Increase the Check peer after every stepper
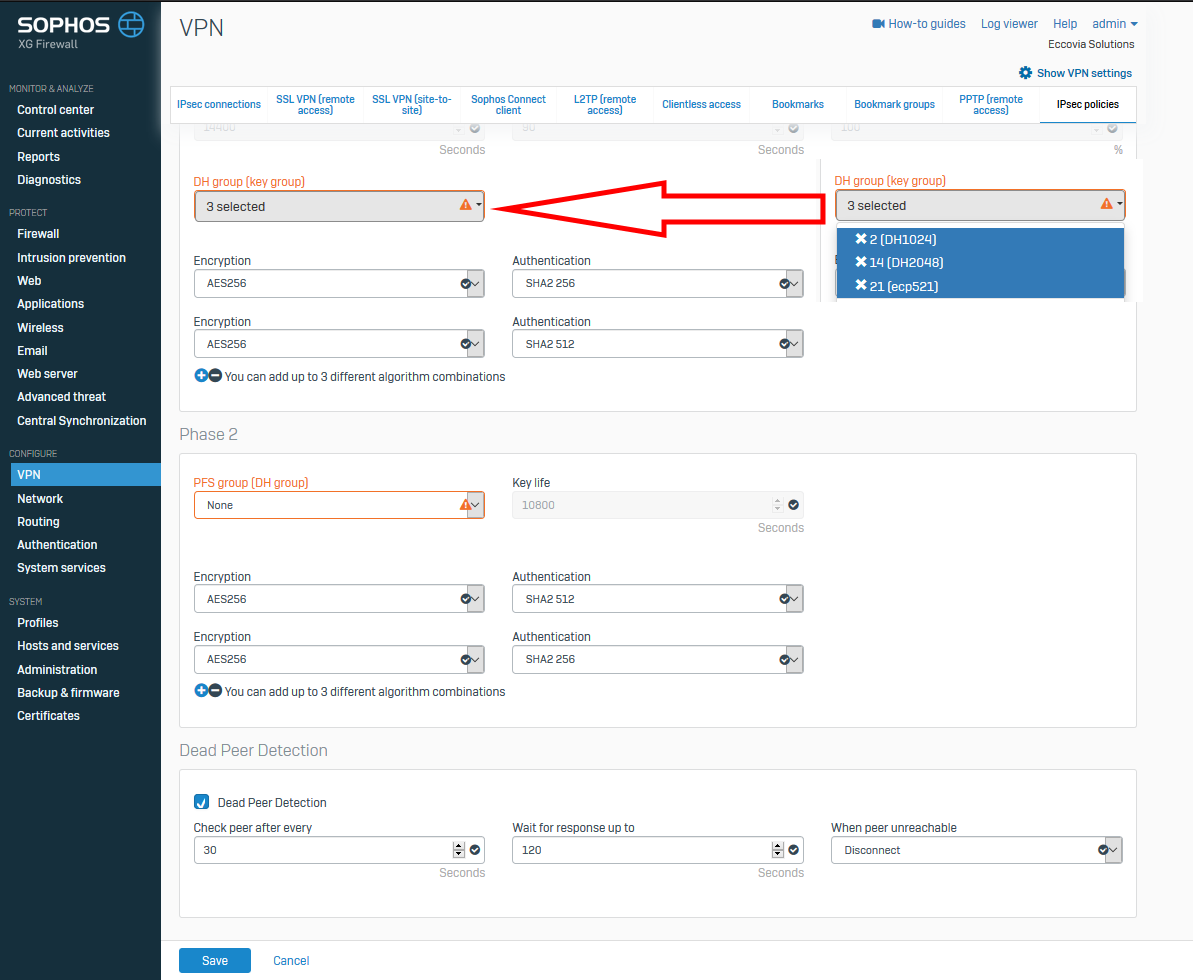This screenshot has width=1193, height=980. [x=459, y=846]
